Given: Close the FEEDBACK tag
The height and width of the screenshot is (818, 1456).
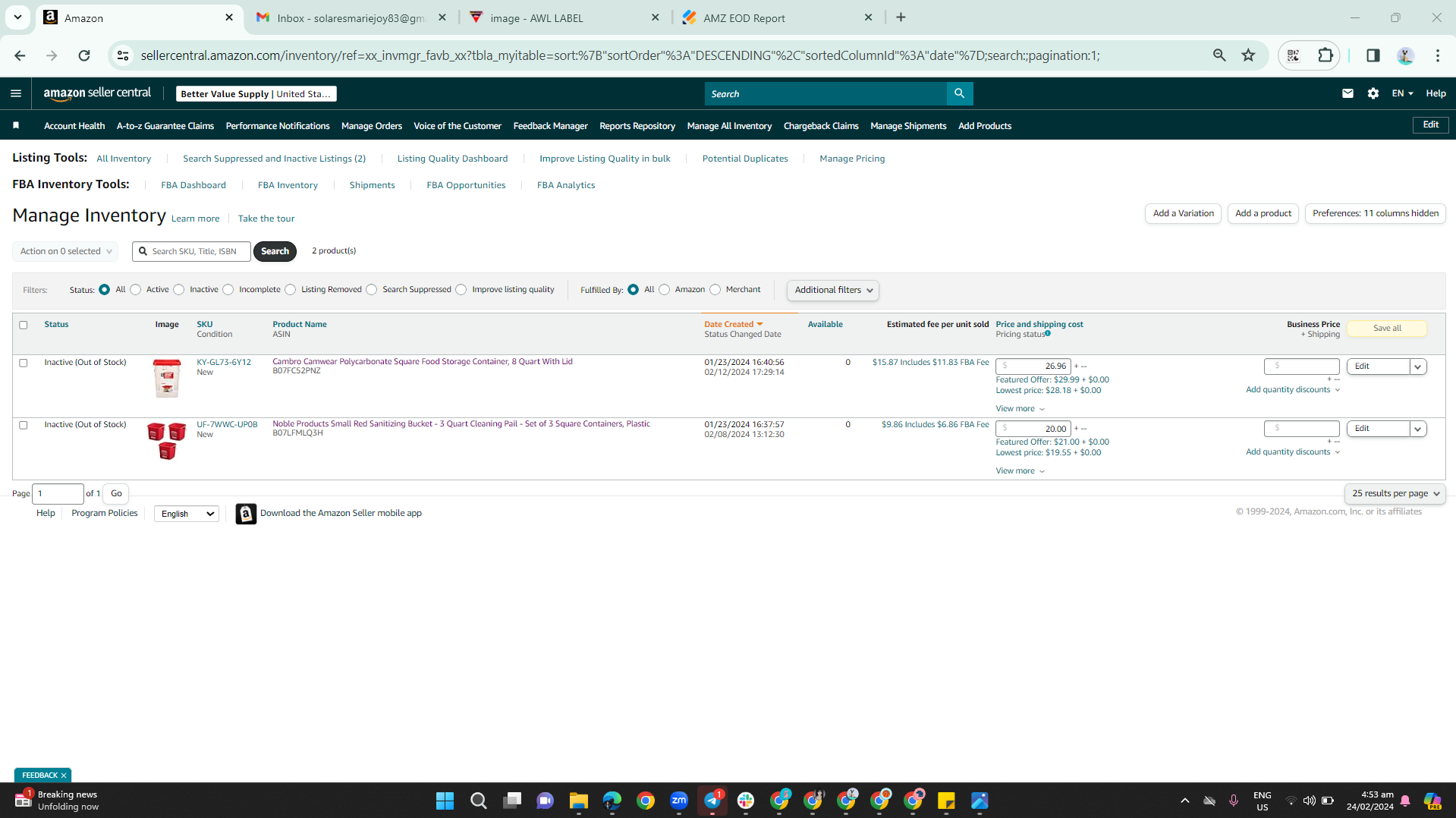Looking at the screenshot, I should 64,776.
